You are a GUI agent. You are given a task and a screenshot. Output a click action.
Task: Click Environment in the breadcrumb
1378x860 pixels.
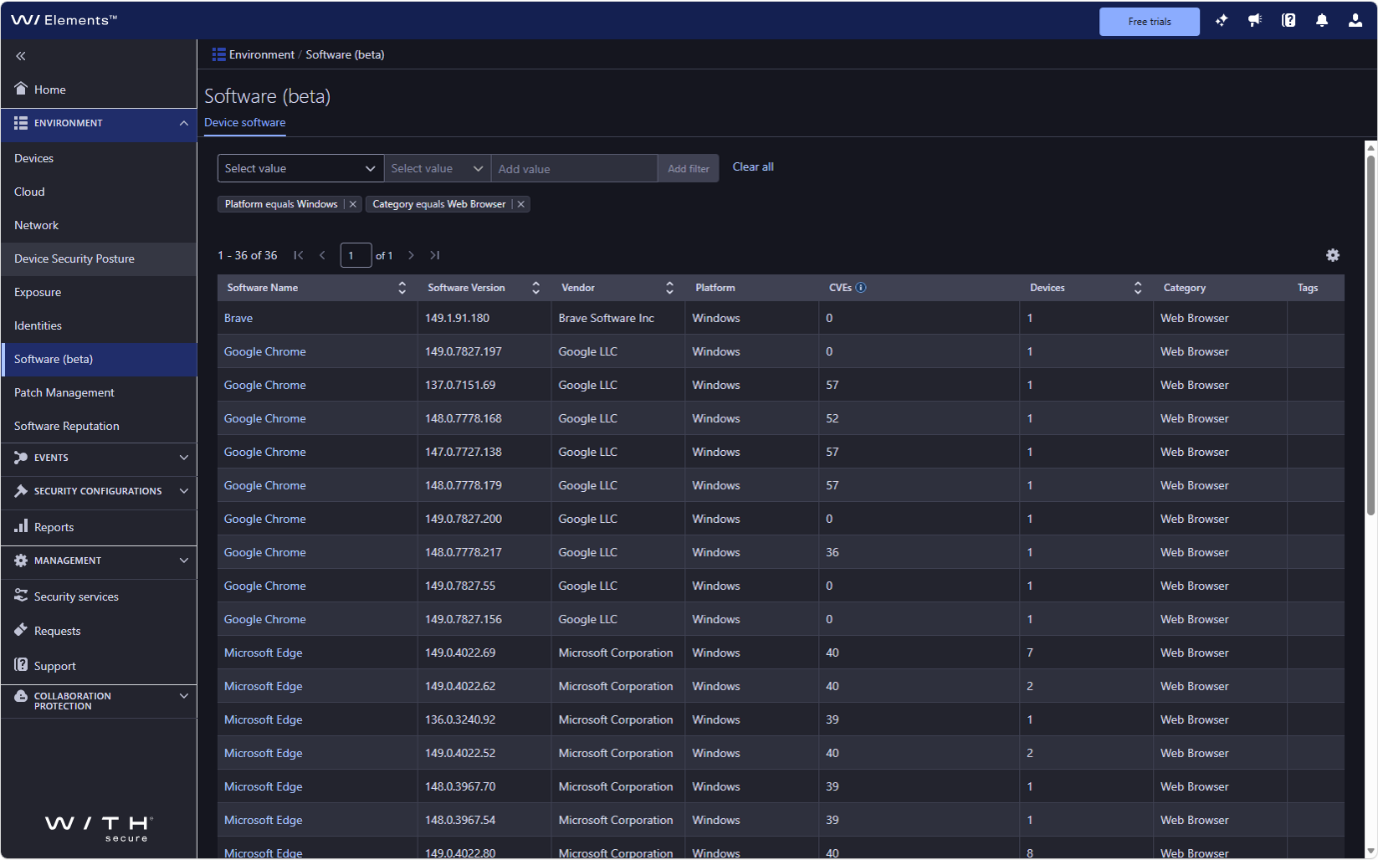(262, 55)
